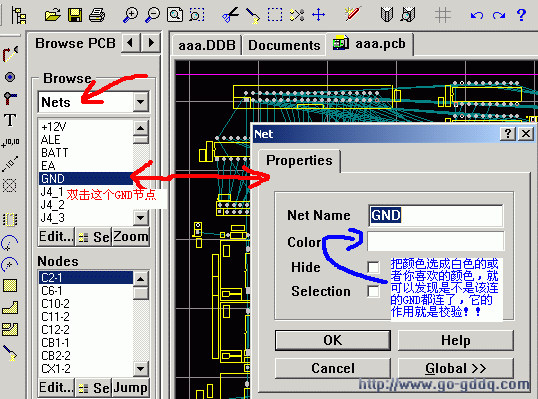Click the Zoom button under nets list
Screen dimensions: 538x399
[x=131, y=237]
